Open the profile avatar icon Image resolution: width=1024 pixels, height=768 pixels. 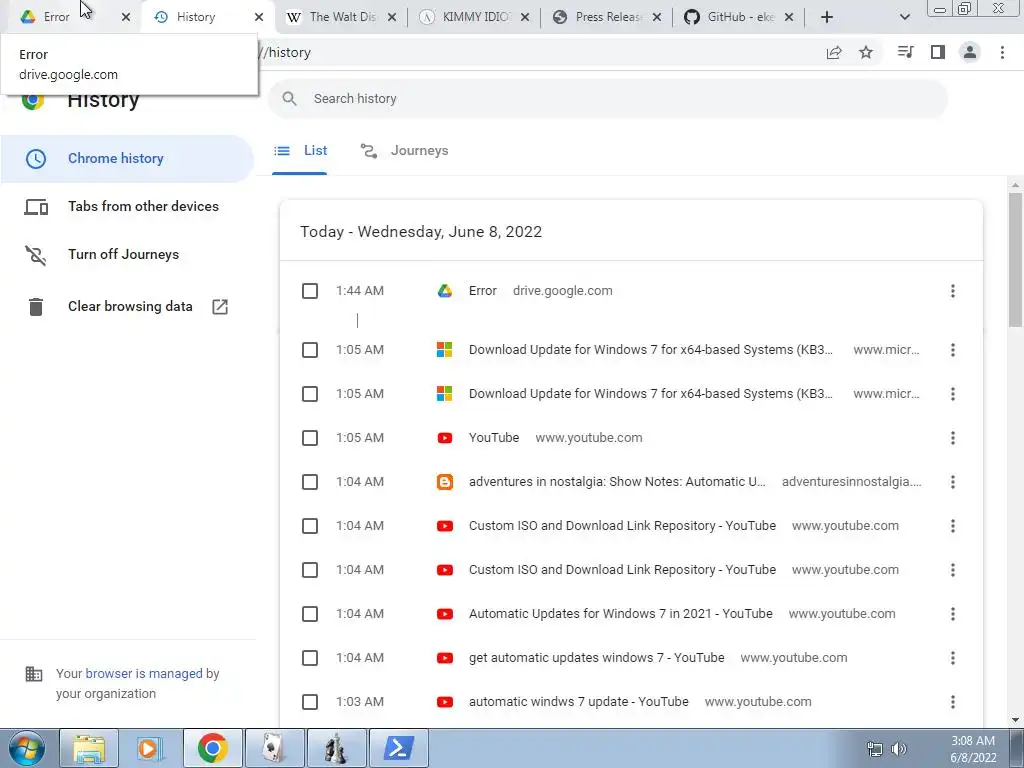point(970,52)
